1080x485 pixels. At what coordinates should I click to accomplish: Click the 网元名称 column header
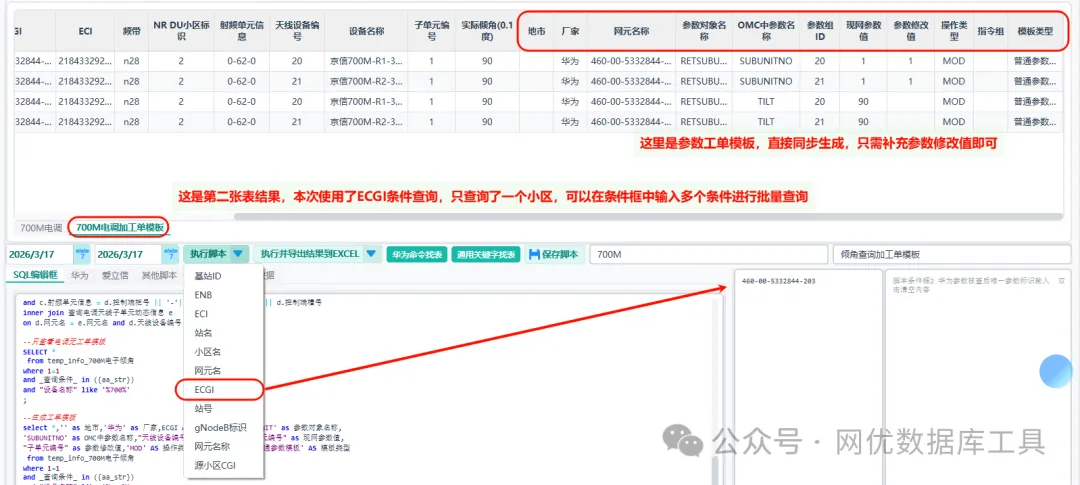pos(631,31)
